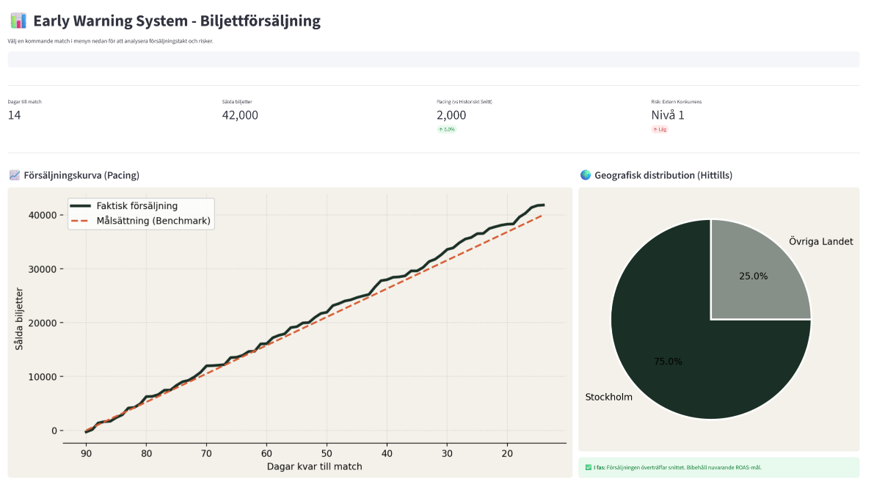The width and height of the screenshot is (874, 487).
Task: Click the red Låg risk badge
Action: 660,130
